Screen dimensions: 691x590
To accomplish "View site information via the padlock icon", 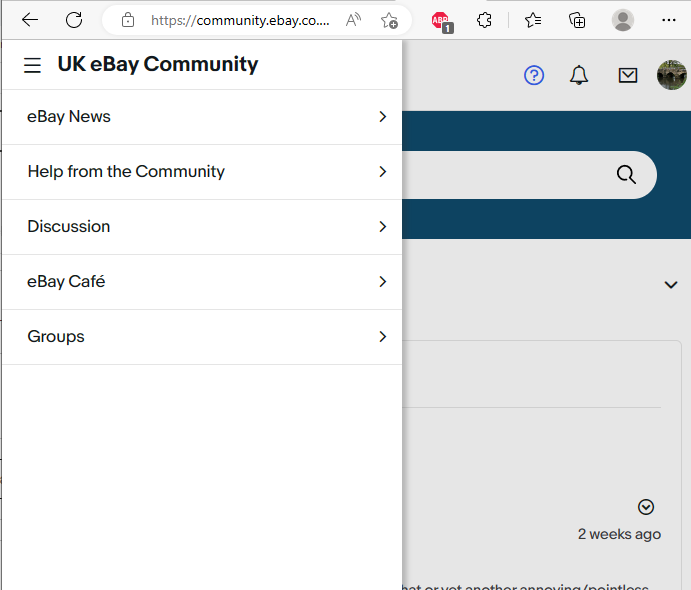I will (128, 20).
